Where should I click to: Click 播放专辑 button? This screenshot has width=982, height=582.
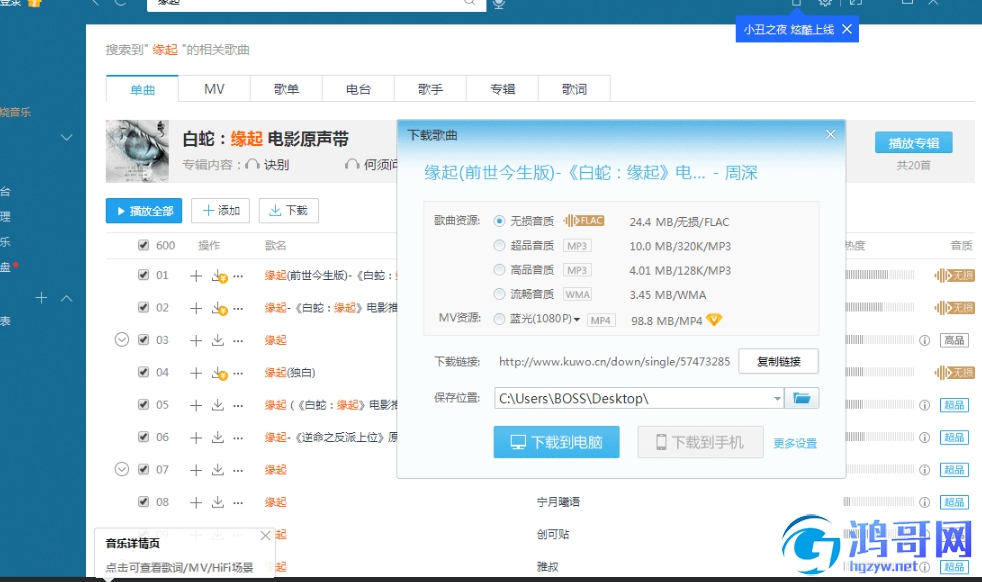(x=914, y=143)
